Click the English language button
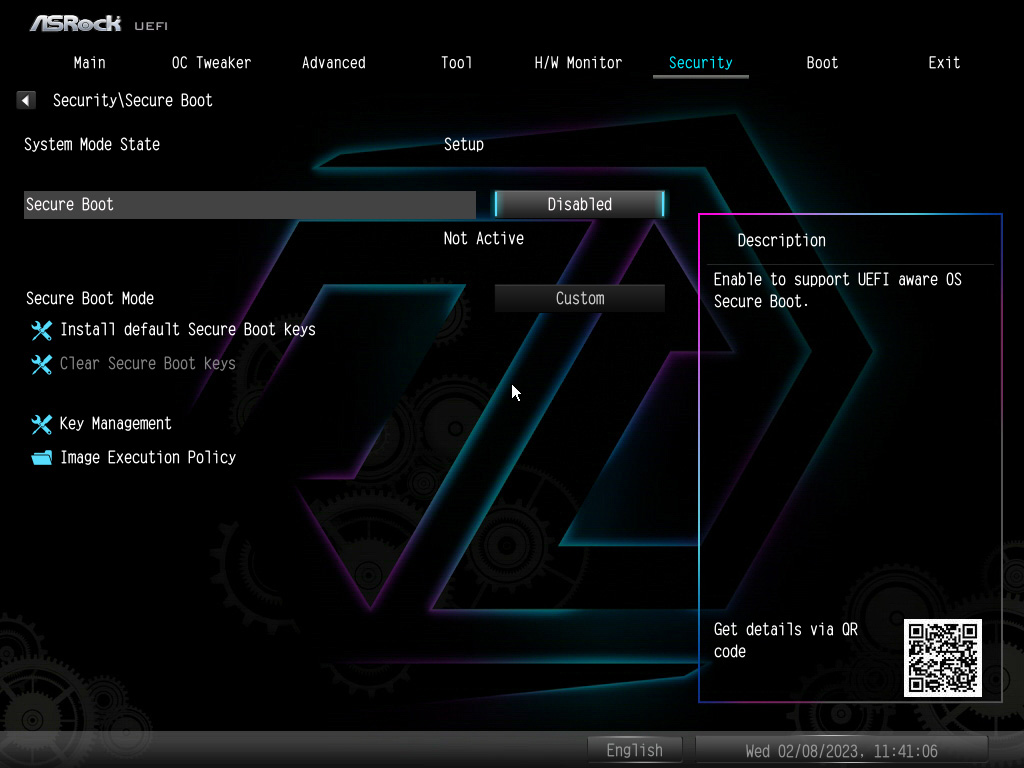The image size is (1024, 768). 635,750
